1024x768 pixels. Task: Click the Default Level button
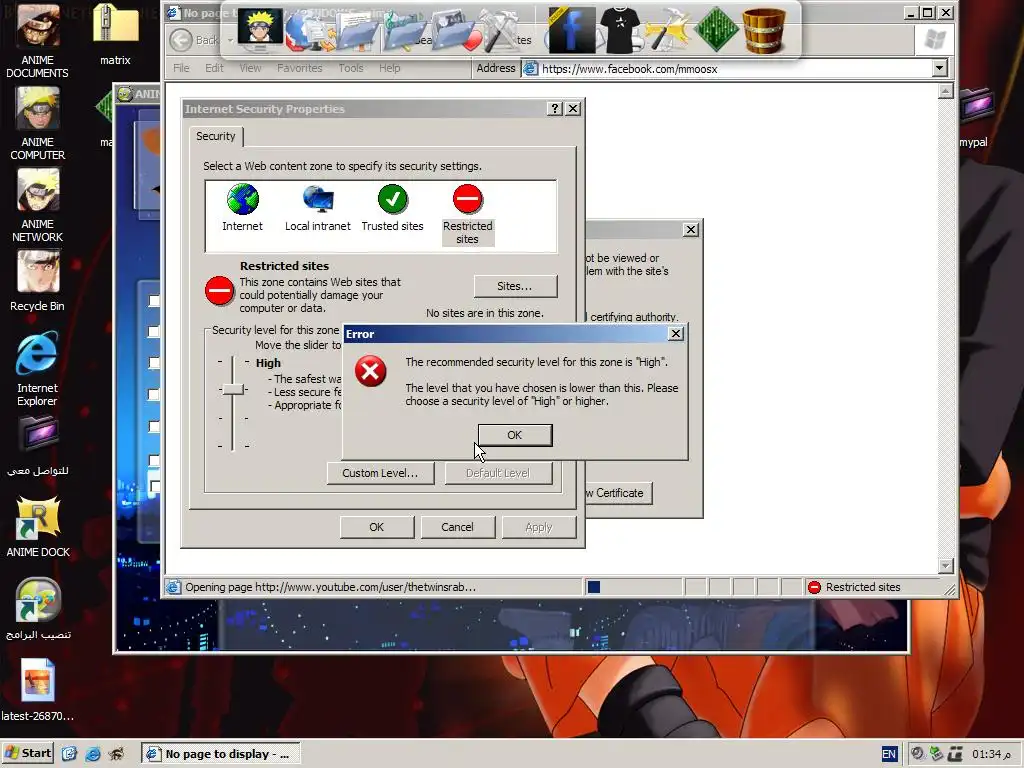coord(498,473)
